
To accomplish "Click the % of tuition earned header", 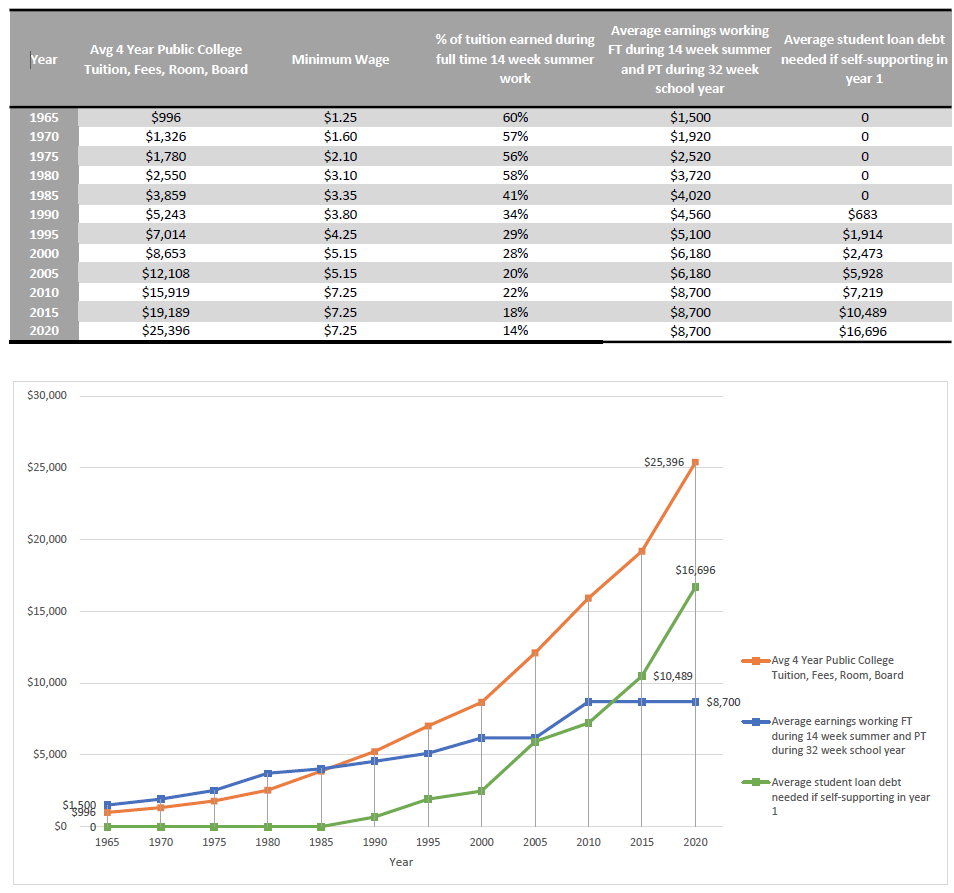I will point(515,59).
